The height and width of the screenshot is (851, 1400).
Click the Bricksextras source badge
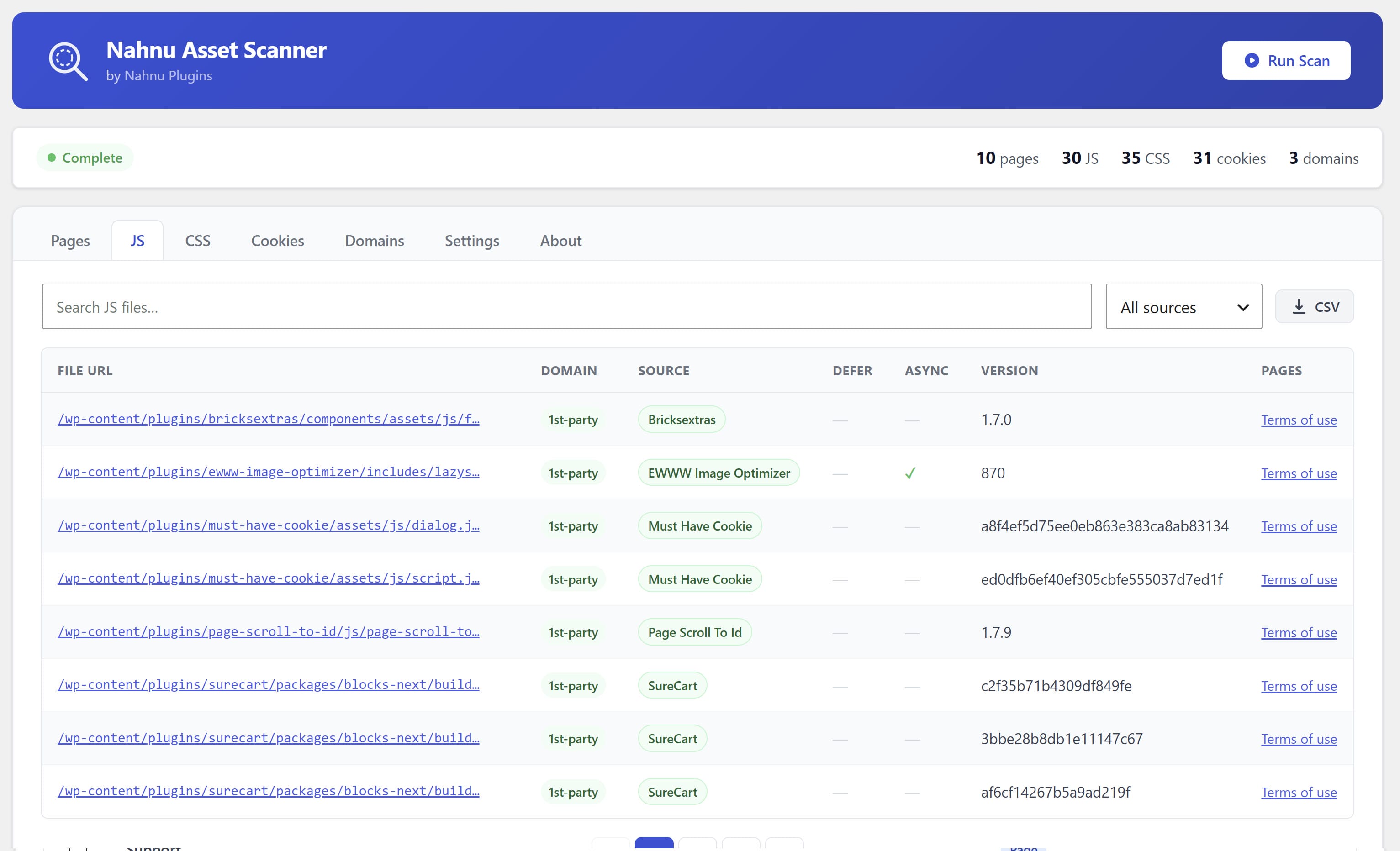point(682,419)
